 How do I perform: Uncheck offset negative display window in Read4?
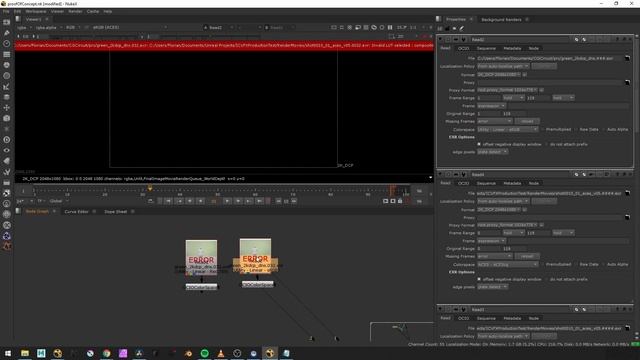click(x=479, y=279)
